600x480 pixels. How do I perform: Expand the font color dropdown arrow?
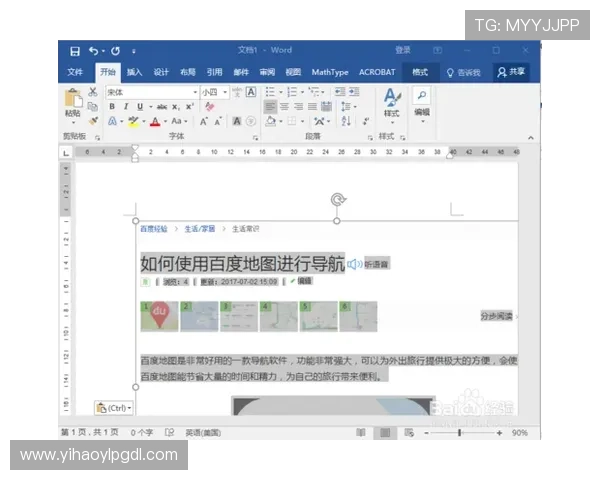pyautogui.click(x=165, y=122)
